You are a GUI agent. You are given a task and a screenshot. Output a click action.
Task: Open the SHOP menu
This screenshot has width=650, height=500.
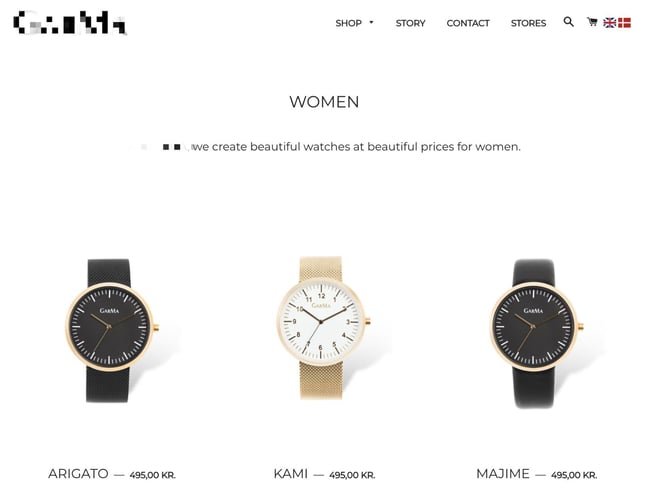pyautogui.click(x=349, y=23)
